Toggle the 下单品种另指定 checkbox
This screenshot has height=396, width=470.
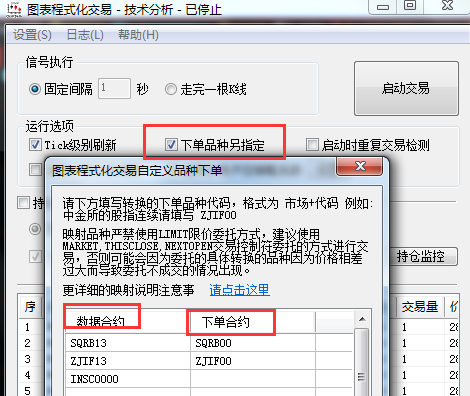click(171, 145)
